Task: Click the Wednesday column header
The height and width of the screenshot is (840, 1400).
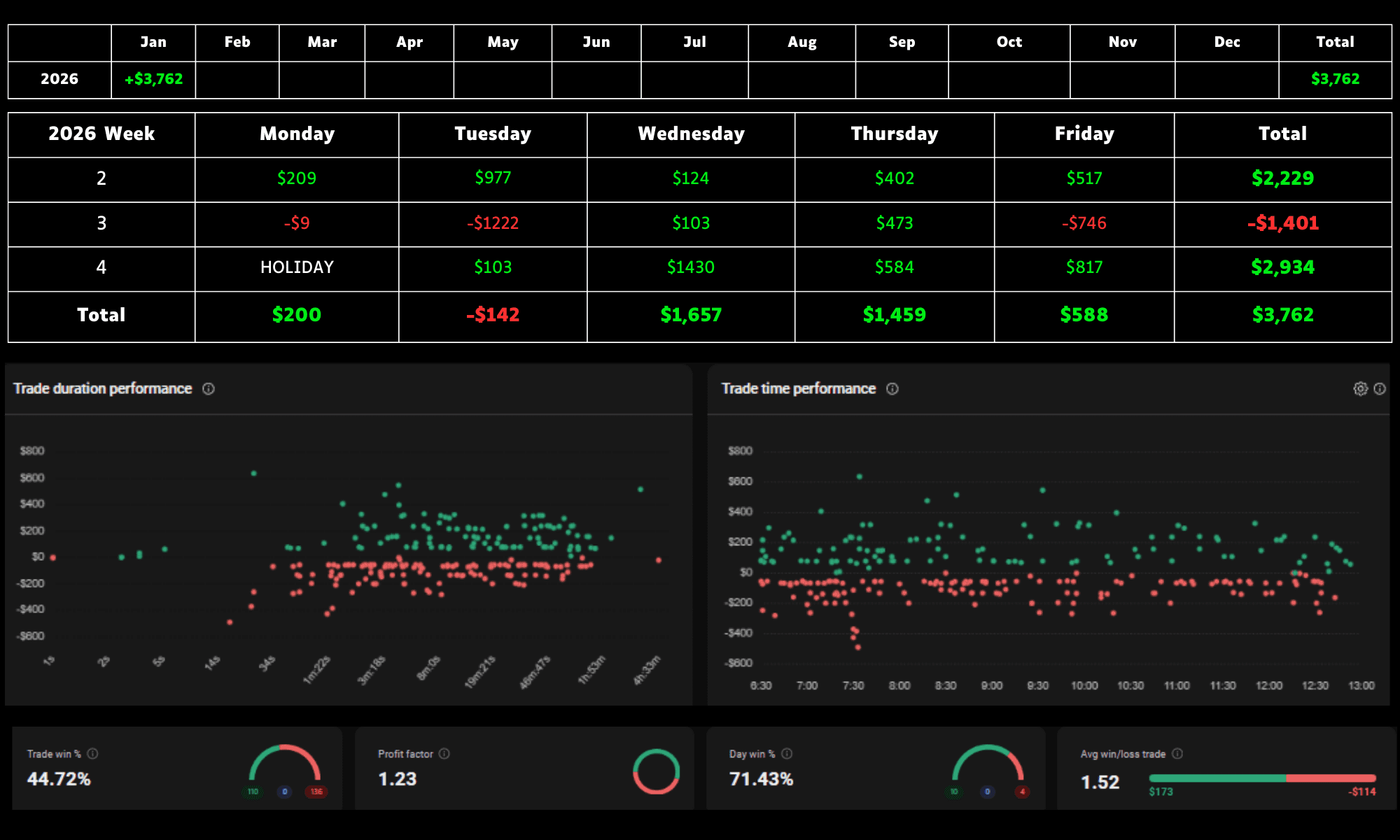Action: [x=691, y=134]
